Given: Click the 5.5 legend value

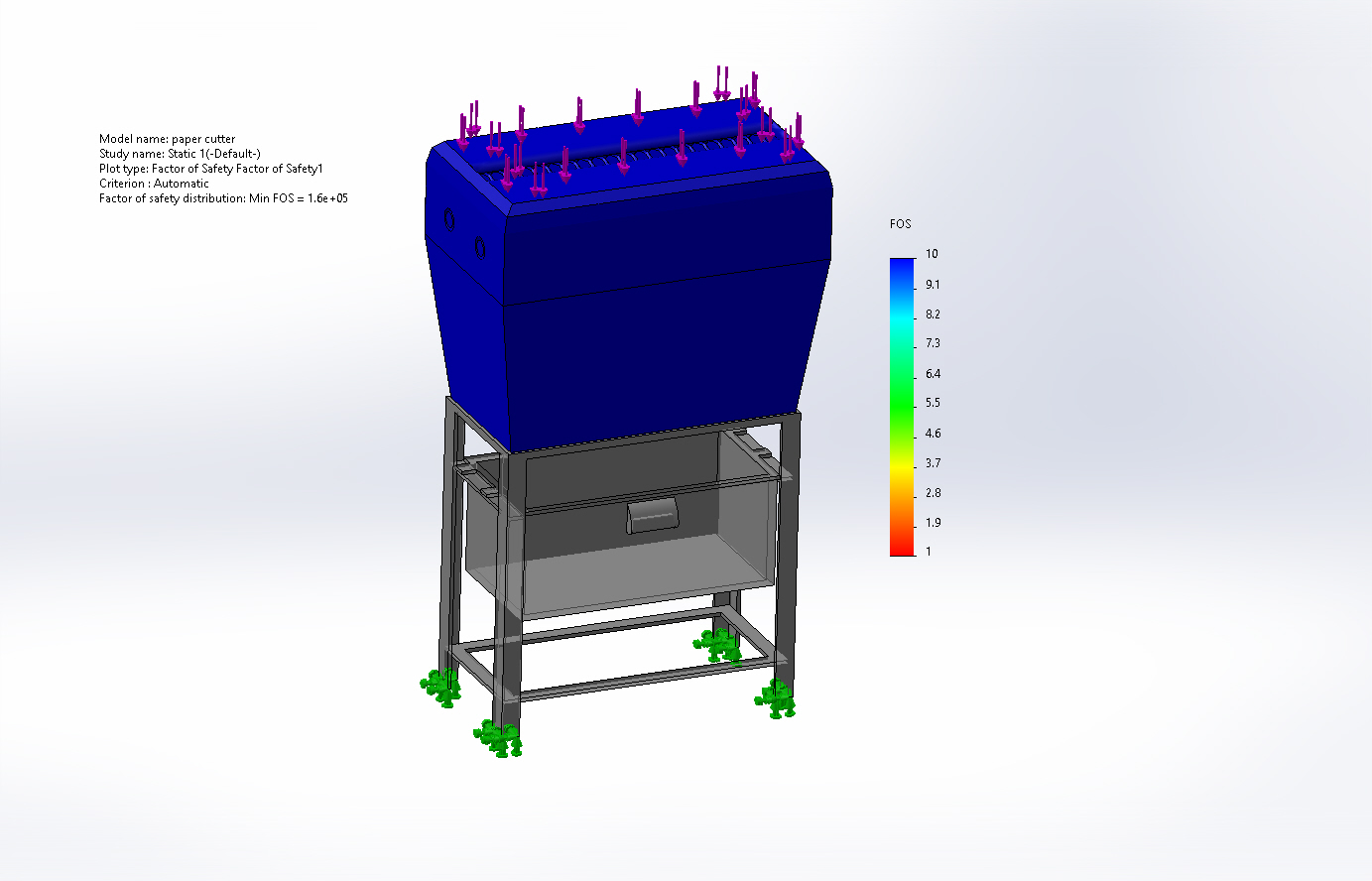Looking at the screenshot, I should [x=933, y=403].
